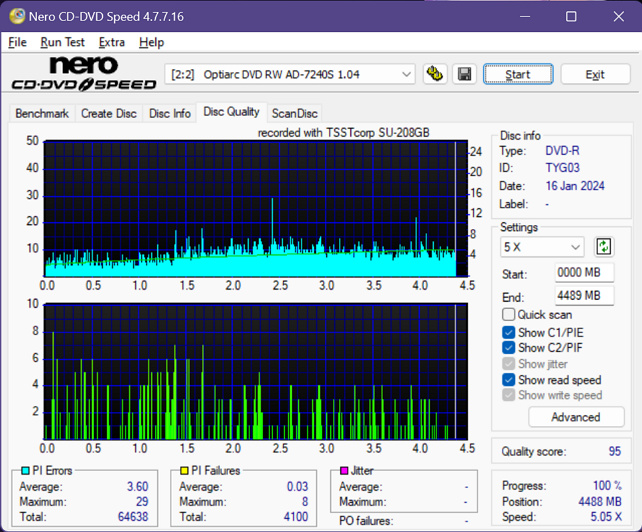
Task: Click the PI Errors graph area
Action: 256,209
